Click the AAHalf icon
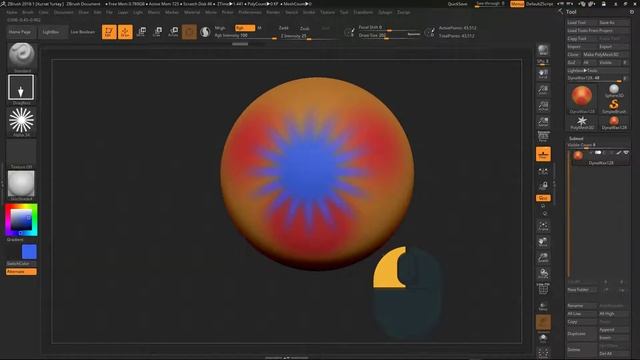This screenshot has width=640, height=360. coord(543,122)
